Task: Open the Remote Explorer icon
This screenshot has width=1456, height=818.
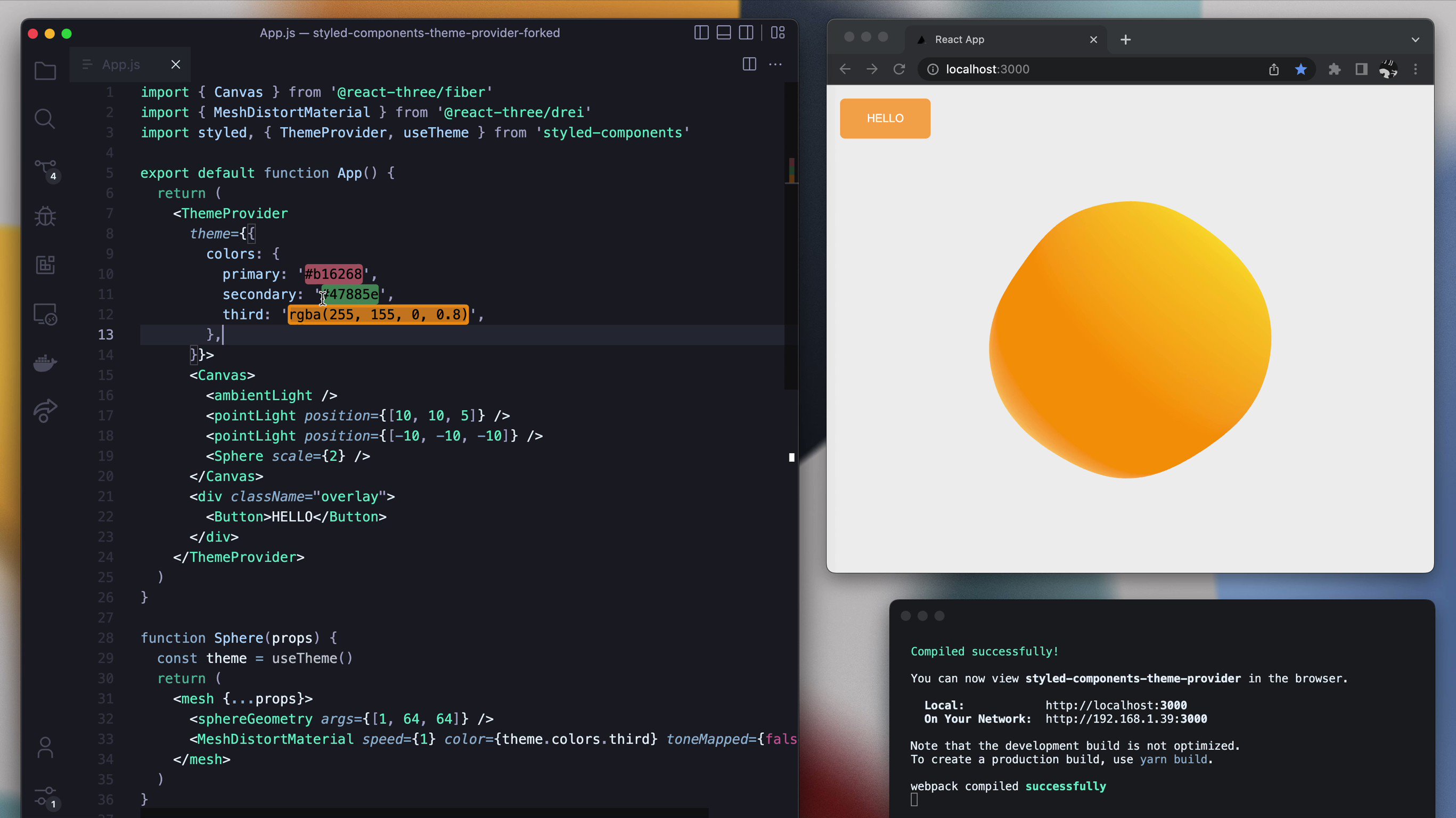Action: pyautogui.click(x=45, y=314)
